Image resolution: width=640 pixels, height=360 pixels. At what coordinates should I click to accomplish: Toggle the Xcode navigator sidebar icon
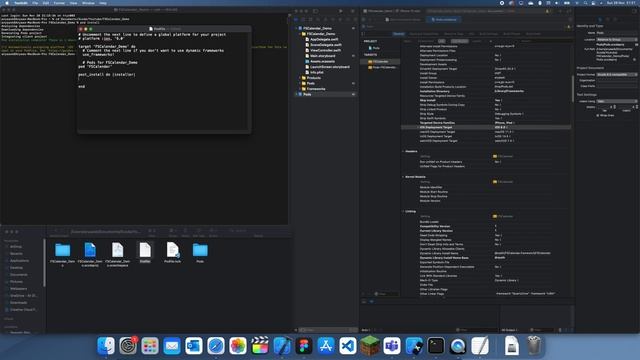coord(316,11)
